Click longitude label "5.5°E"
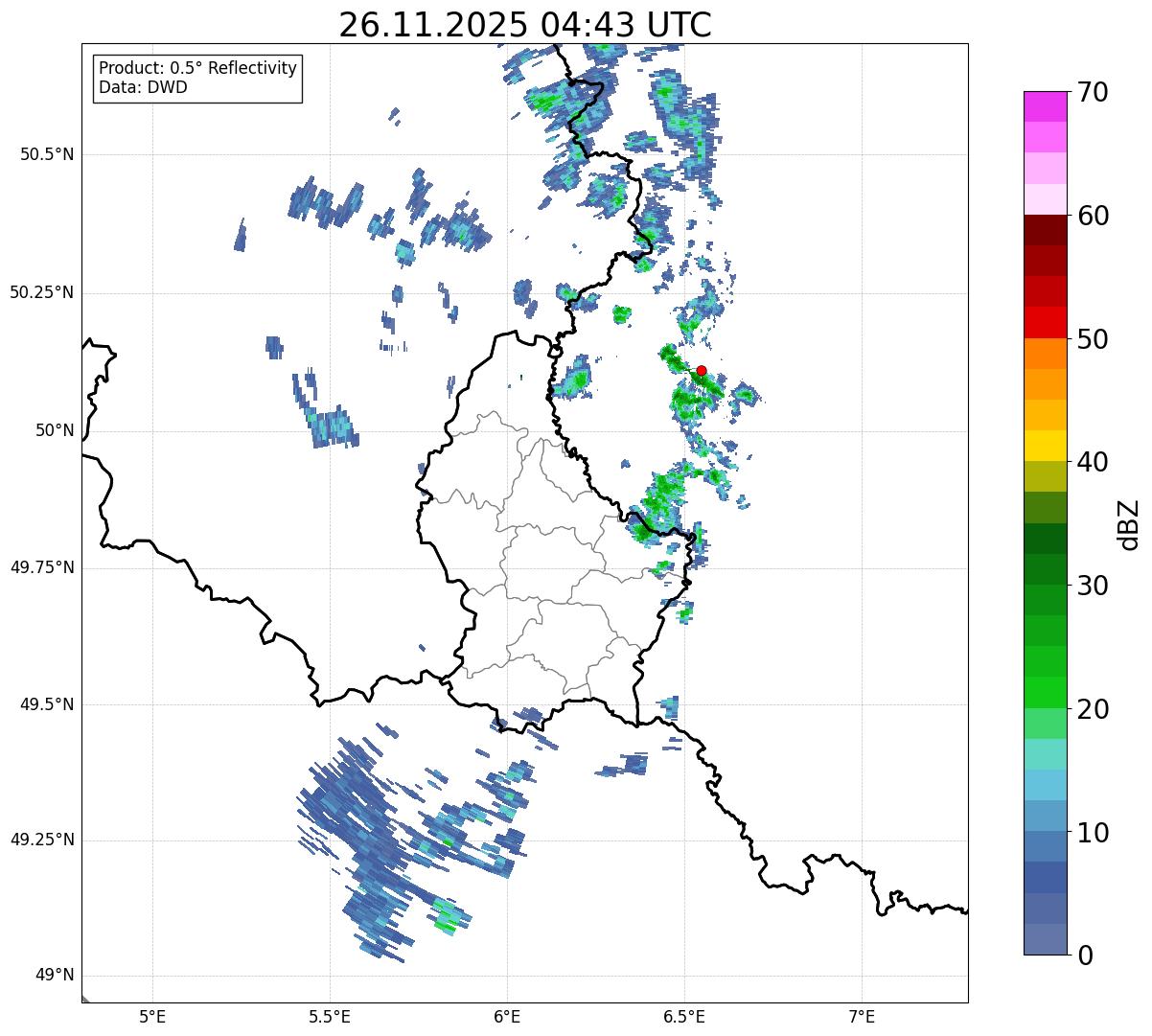The width and height of the screenshot is (1152, 1036). point(330,1016)
